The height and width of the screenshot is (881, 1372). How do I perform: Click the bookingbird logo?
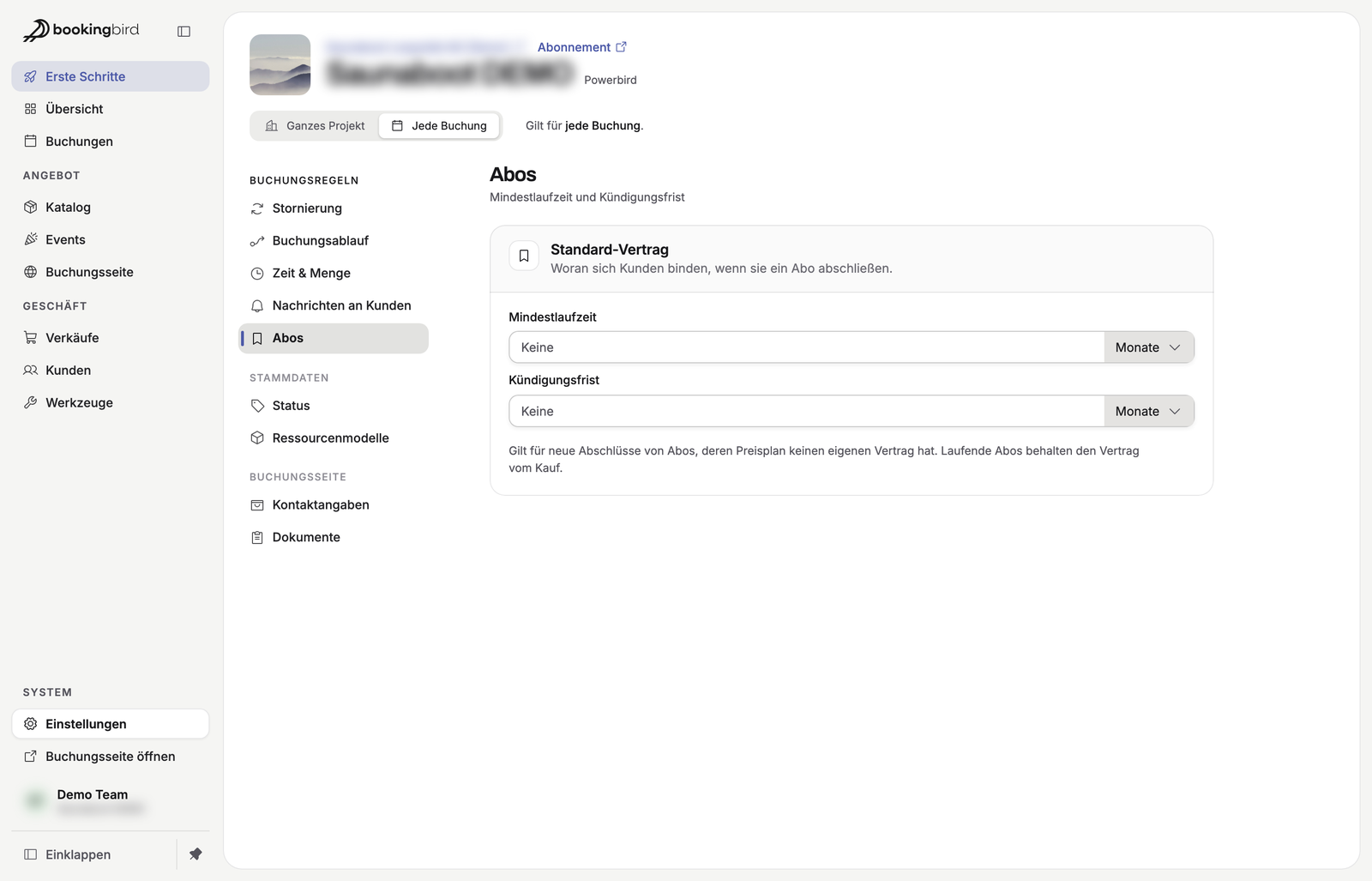81,30
